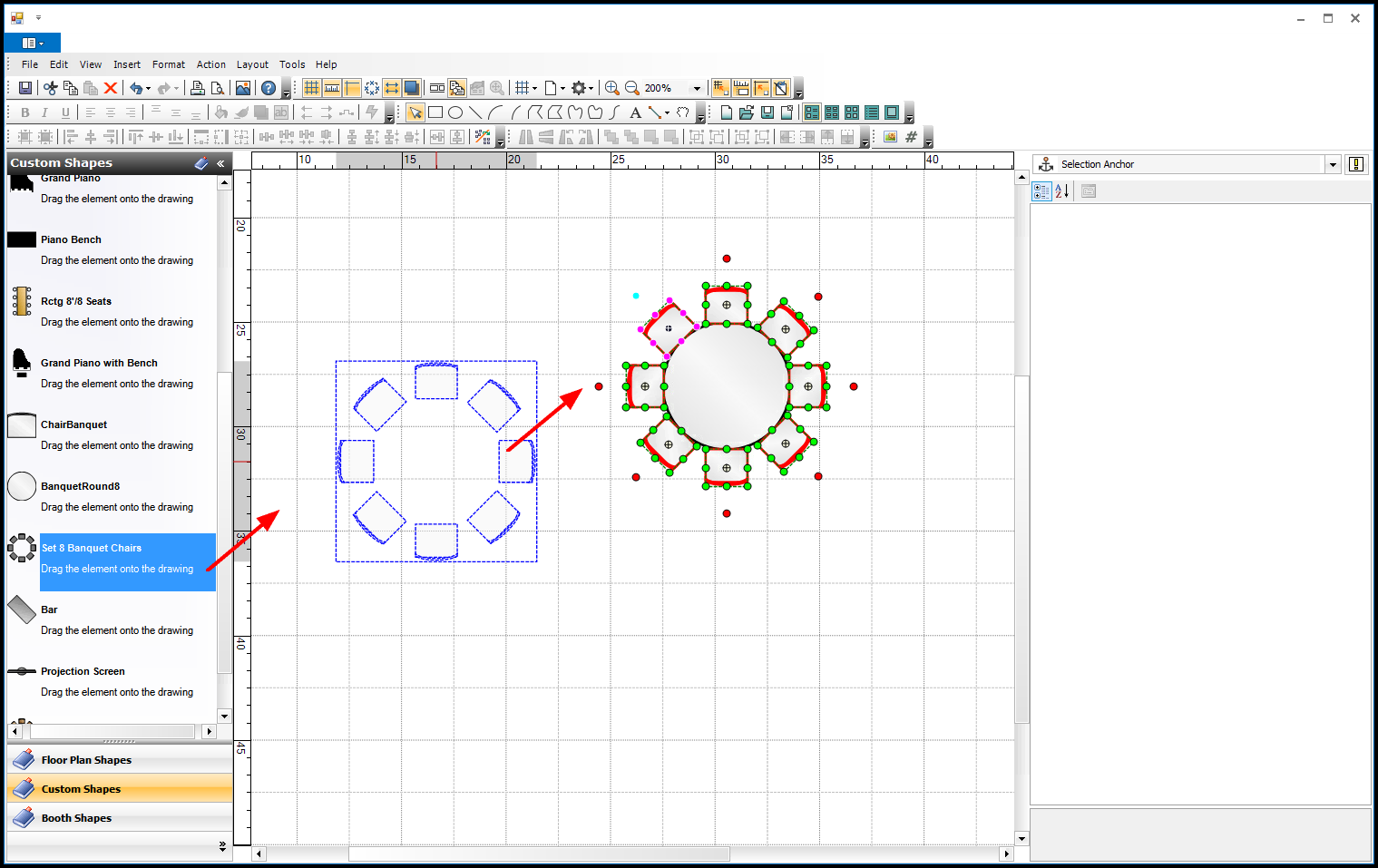The height and width of the screenshot is (868, 1378).
Task: Toggle the snap to grid button
Action: click(x=721, y=88)
